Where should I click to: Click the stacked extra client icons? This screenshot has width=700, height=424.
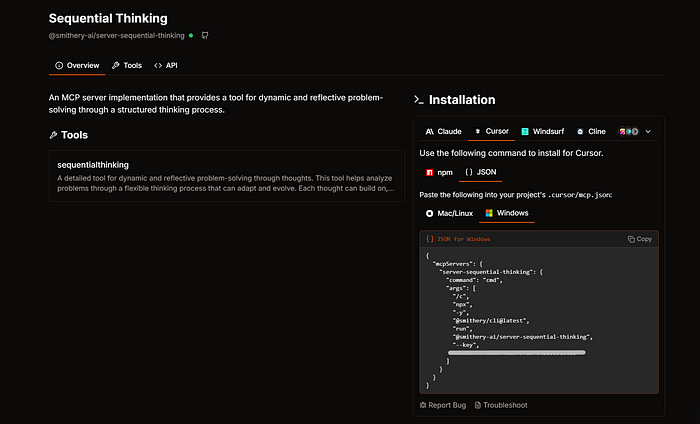tap(628, 131)
